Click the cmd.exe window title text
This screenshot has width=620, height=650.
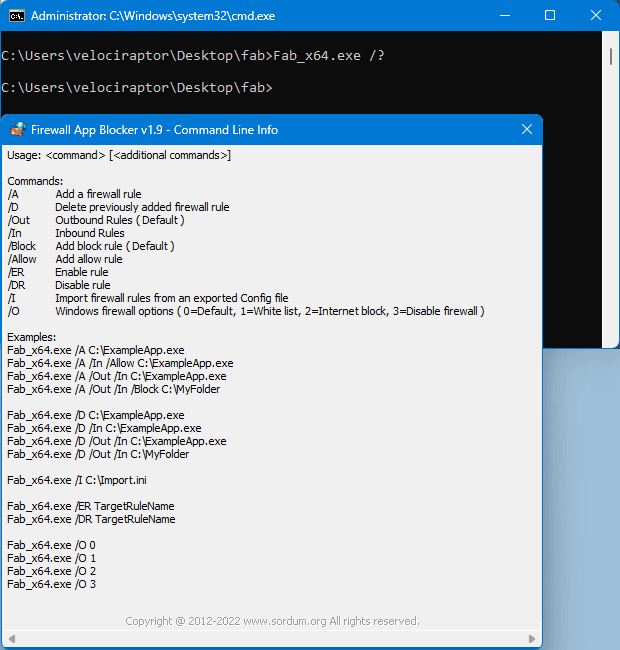coord(153,16)
